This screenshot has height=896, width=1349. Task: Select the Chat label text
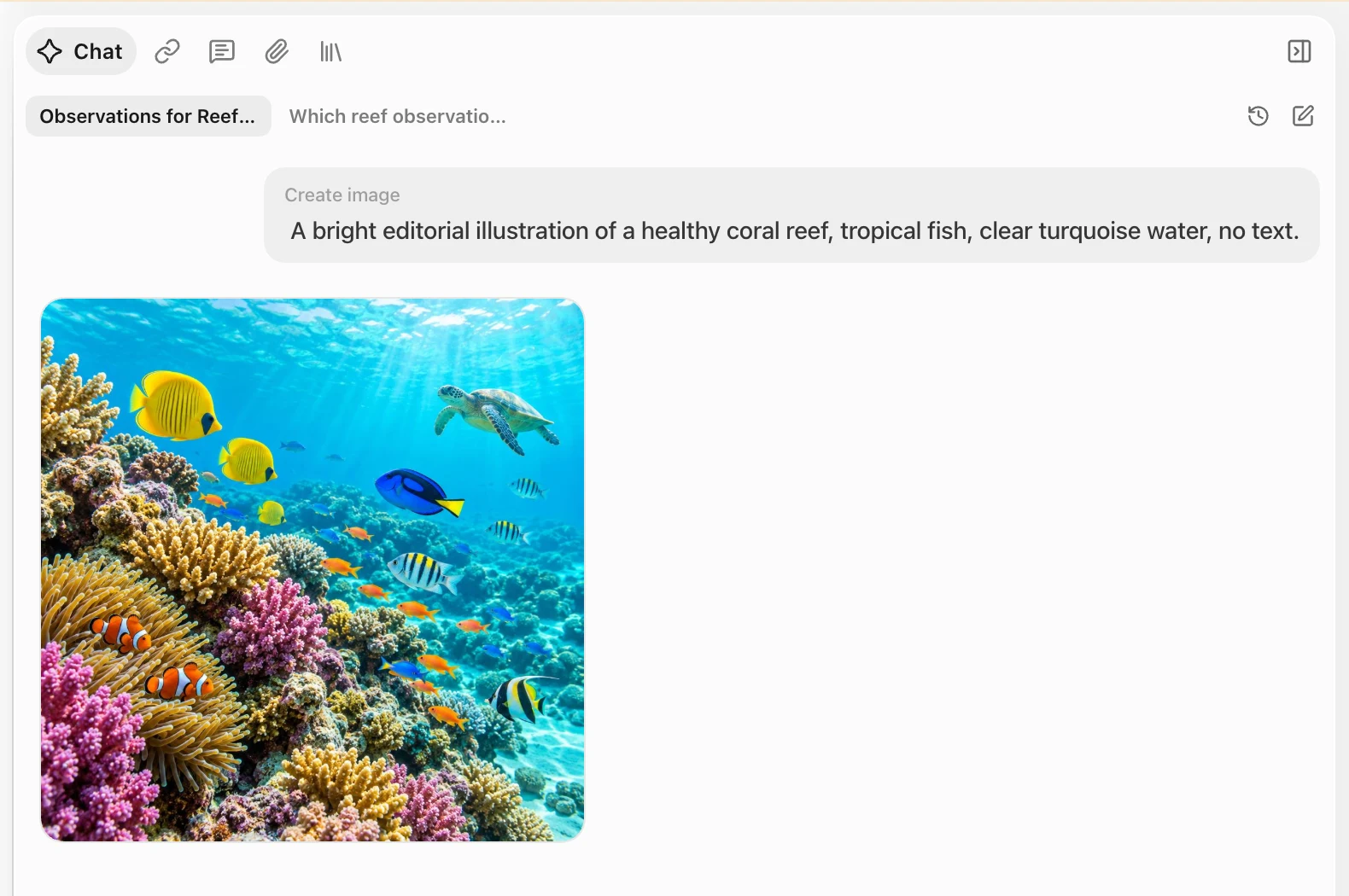98,52
